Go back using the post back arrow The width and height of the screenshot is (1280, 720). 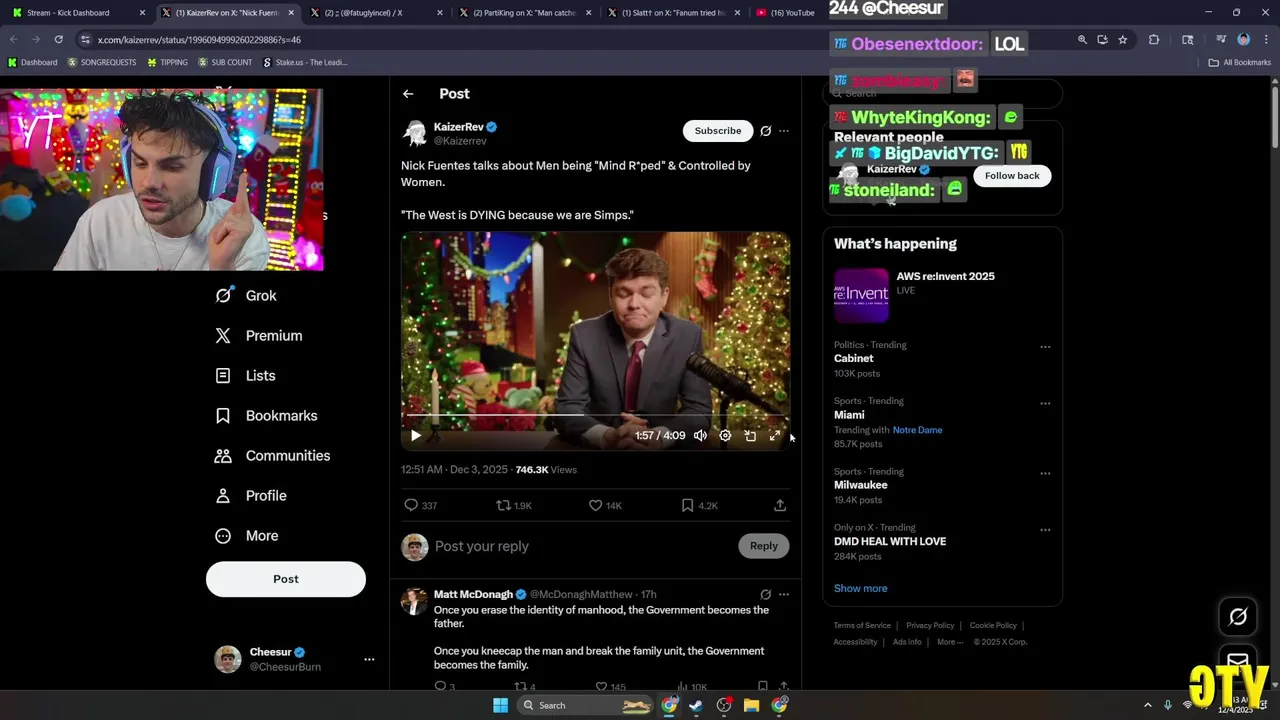(x=408, y=94)
